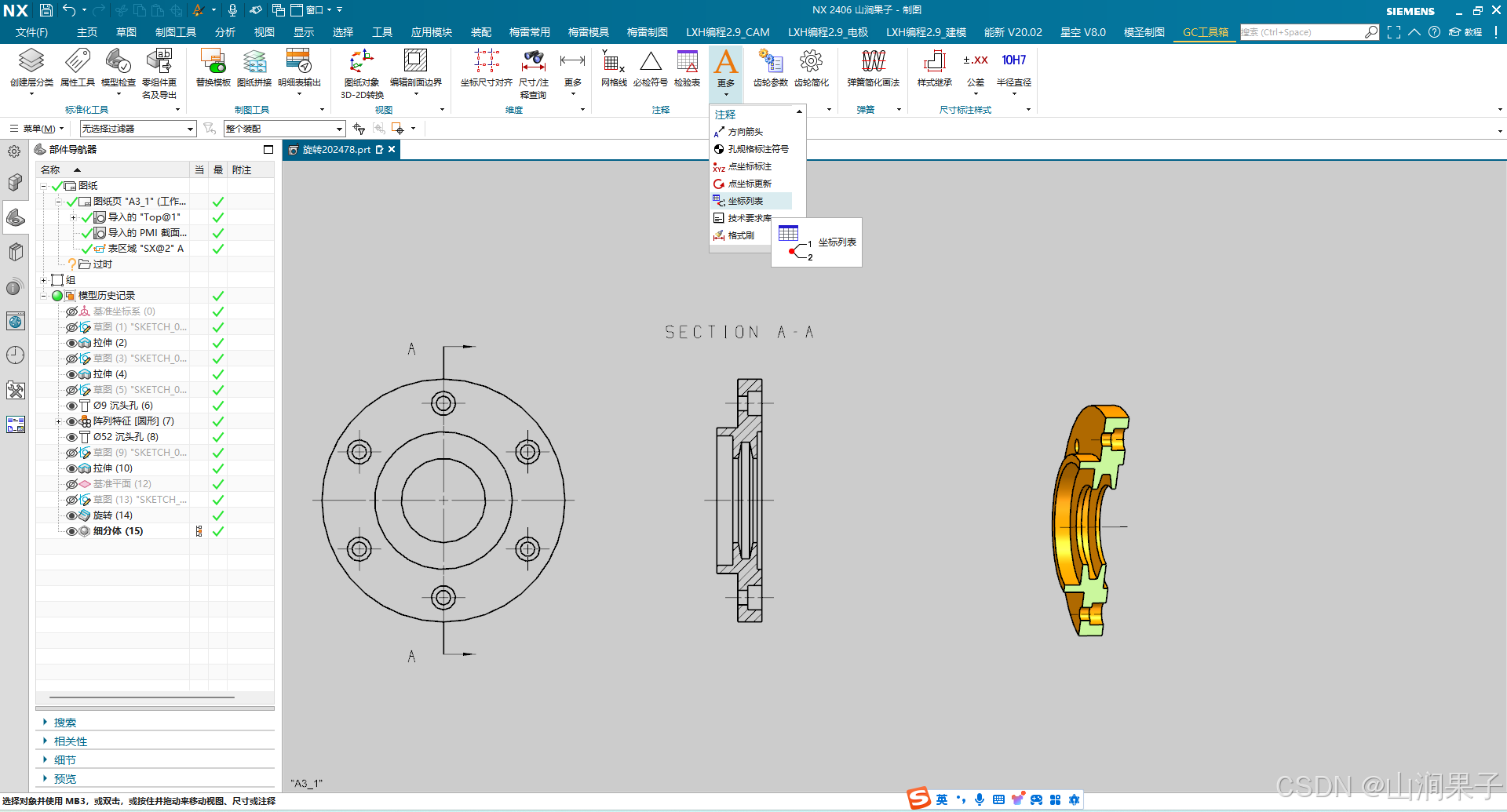The height and width of the screenshot is (812, 1507).
Task: Open the History clock sidebar icon
Action: pos(15,355)
